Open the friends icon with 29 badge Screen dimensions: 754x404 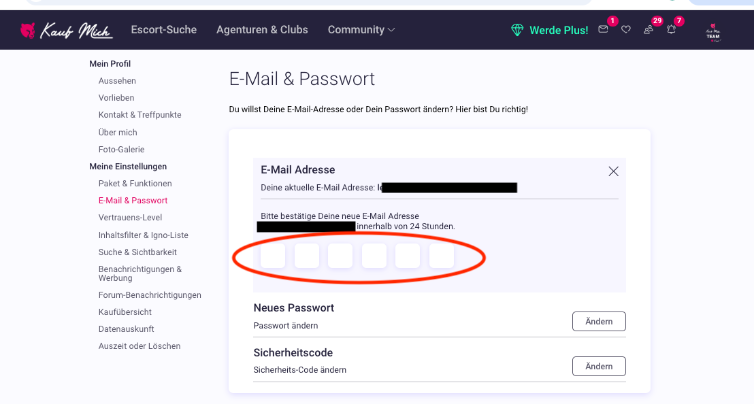tap(648, 30)
